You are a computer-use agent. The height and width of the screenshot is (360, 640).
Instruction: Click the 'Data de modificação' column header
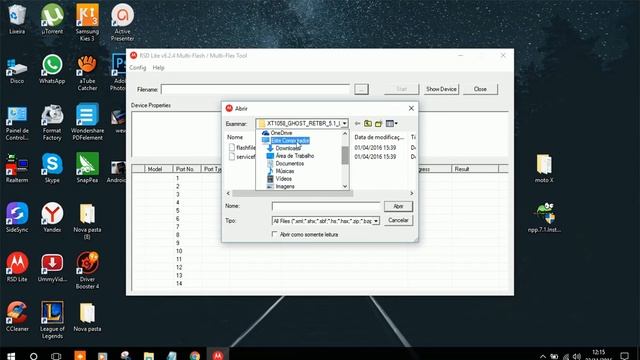[379, 137]
